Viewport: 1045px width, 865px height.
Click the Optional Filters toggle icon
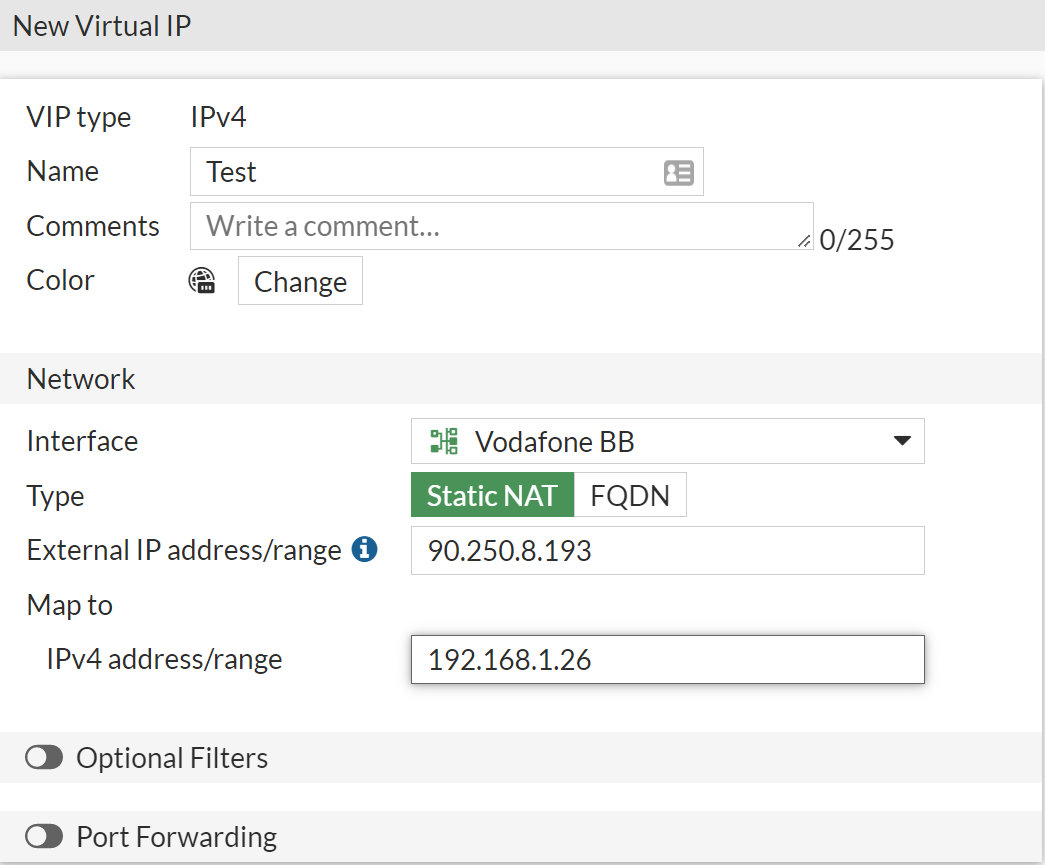pos(44,757)
